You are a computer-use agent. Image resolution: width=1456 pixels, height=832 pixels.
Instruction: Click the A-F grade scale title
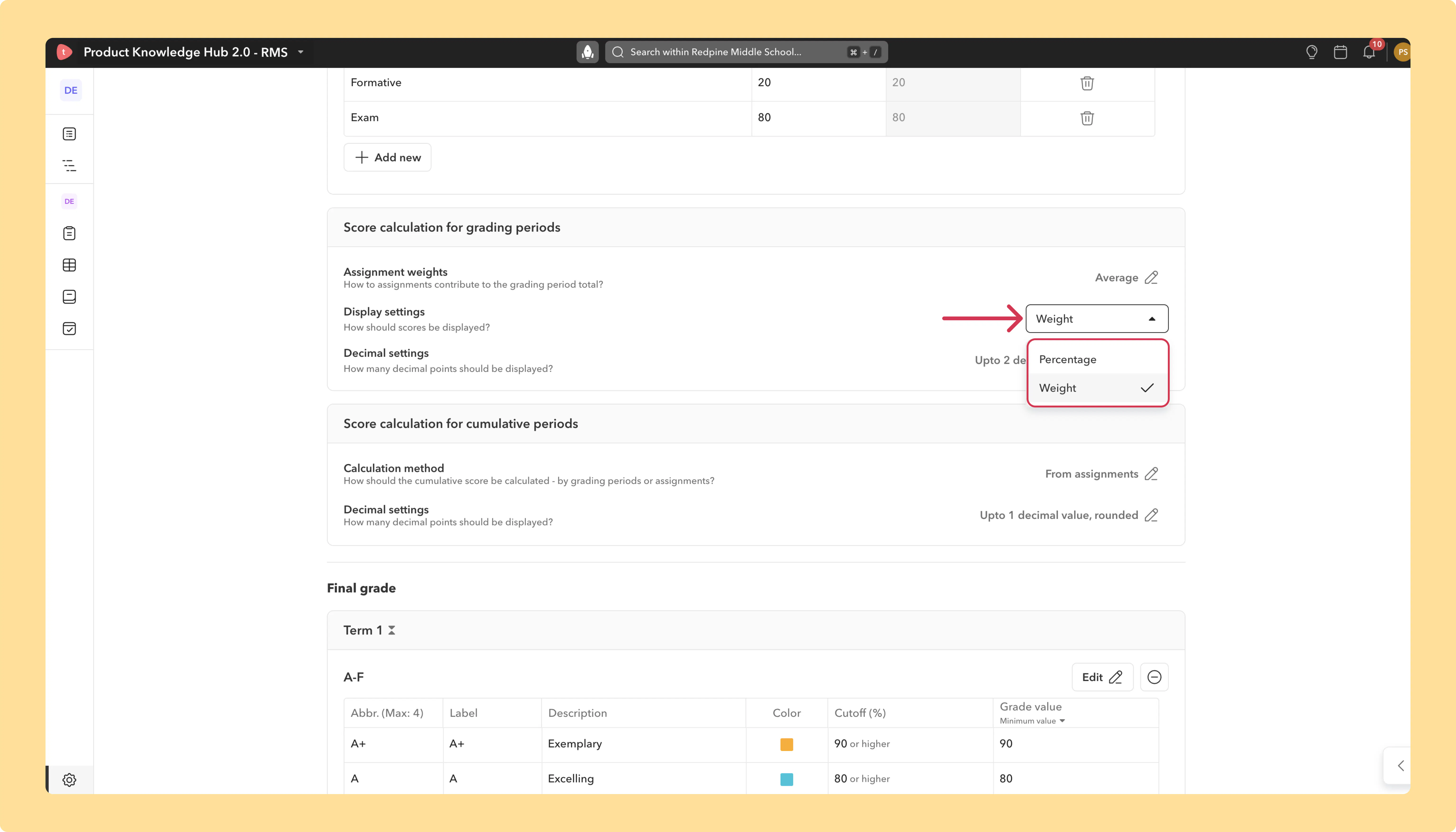coord(354,677)
